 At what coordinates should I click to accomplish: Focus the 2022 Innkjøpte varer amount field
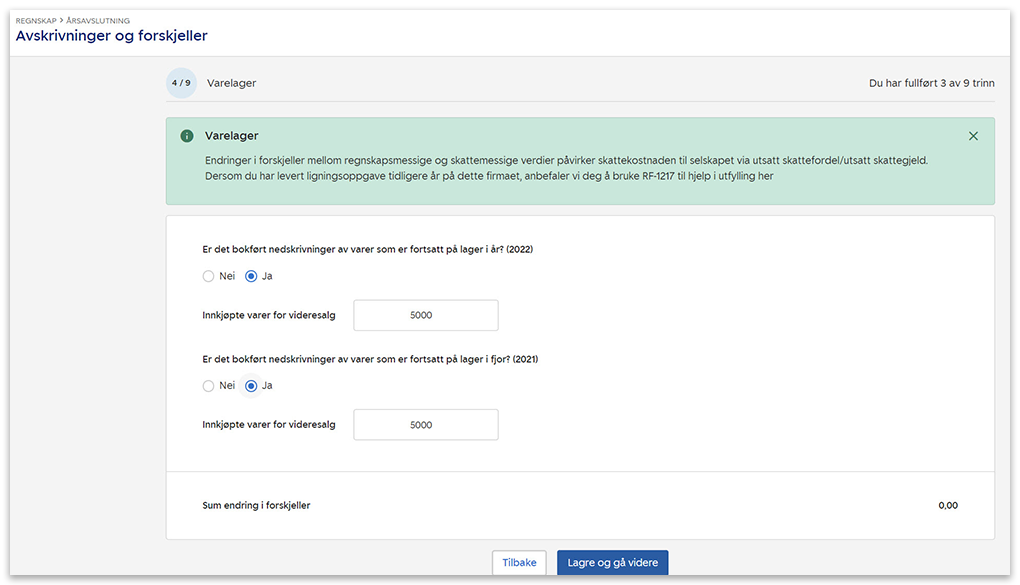click(425, 315)
